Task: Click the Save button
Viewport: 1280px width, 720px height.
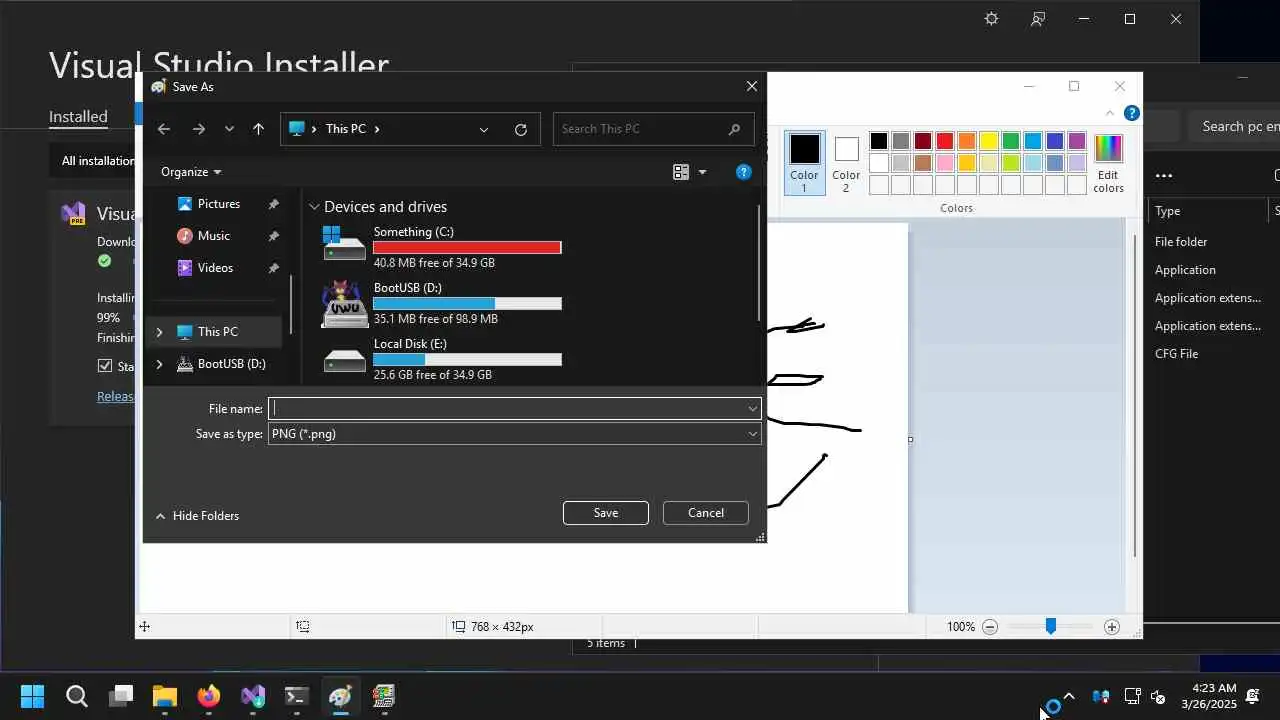Action: pyautogui.click(x=606, y=513)
